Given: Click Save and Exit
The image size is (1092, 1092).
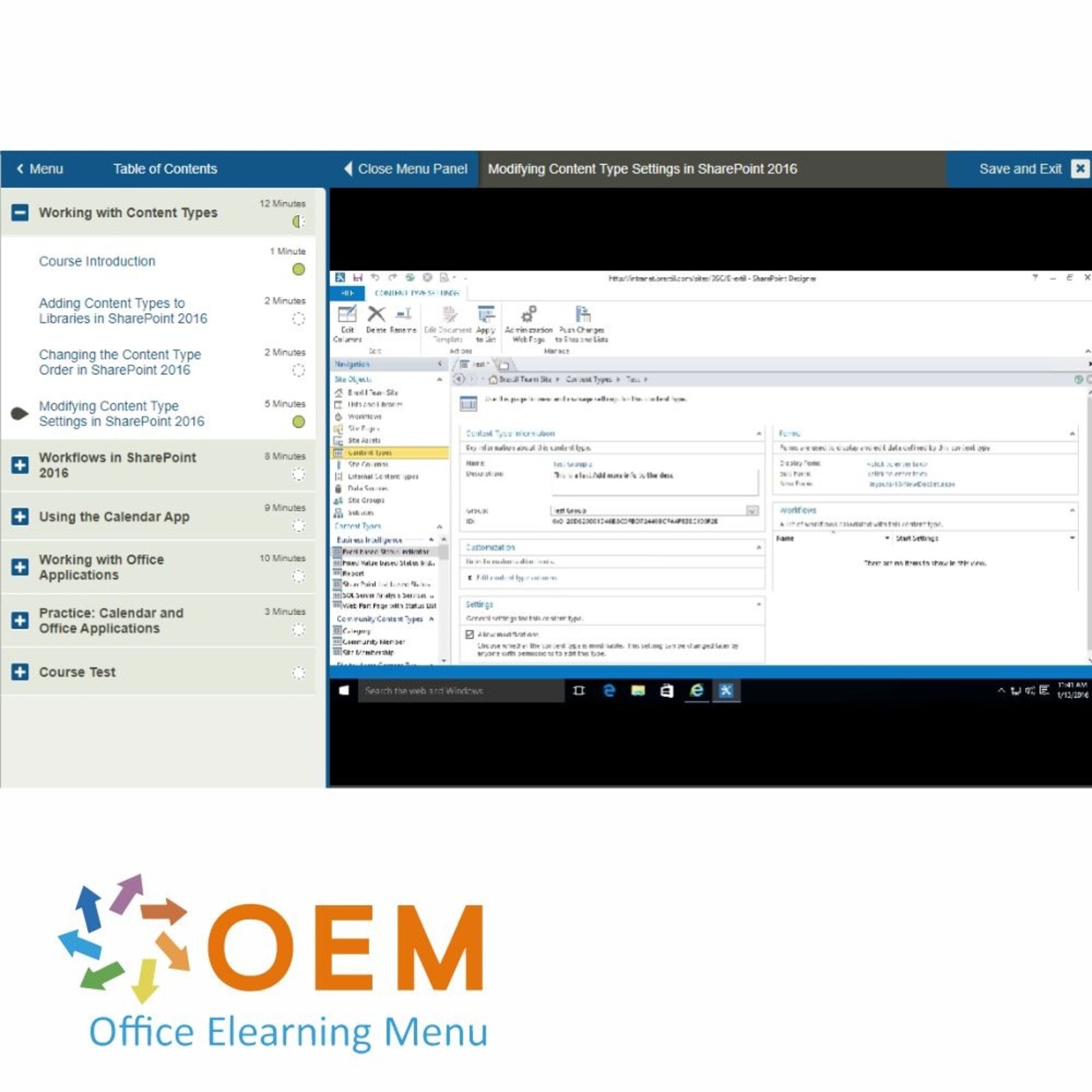Looking at the screenshot, I should click(x=1020, y=169).
